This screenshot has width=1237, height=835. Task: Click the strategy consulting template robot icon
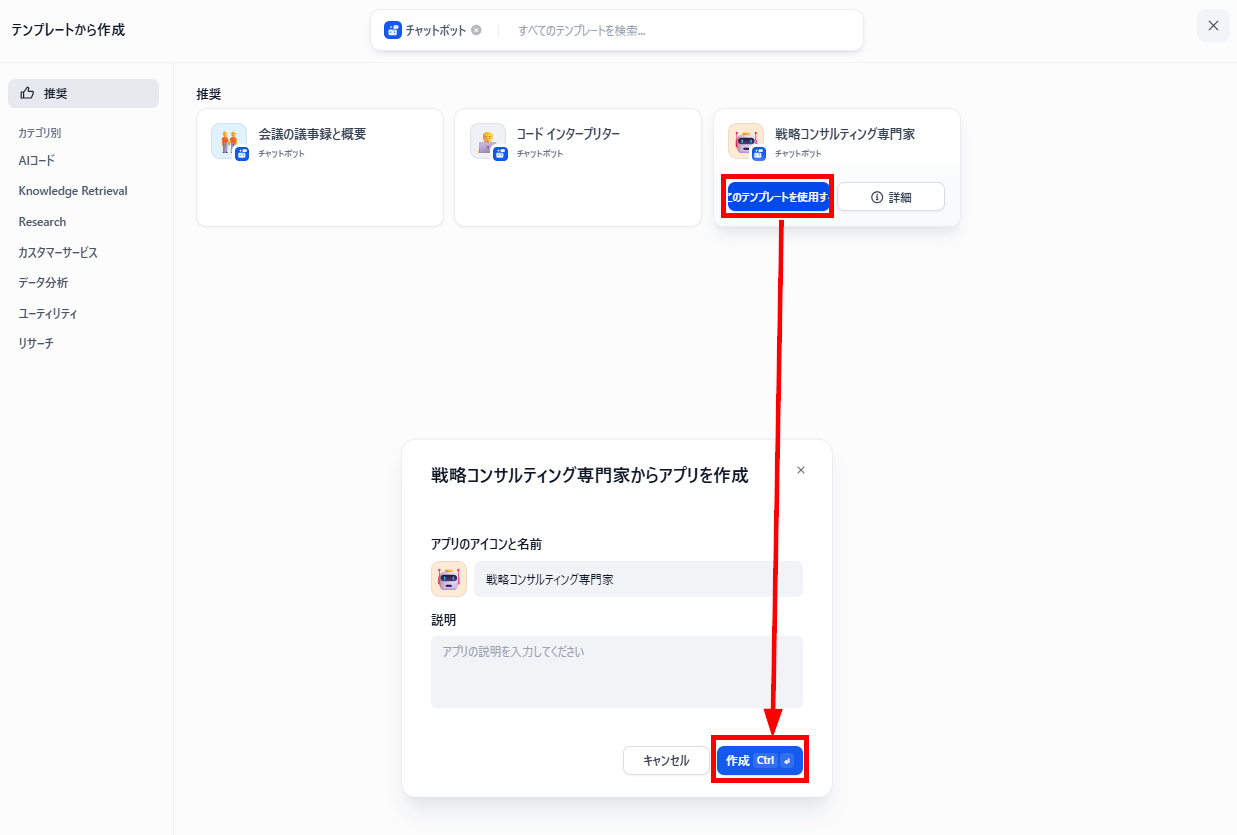click(745, 141)
